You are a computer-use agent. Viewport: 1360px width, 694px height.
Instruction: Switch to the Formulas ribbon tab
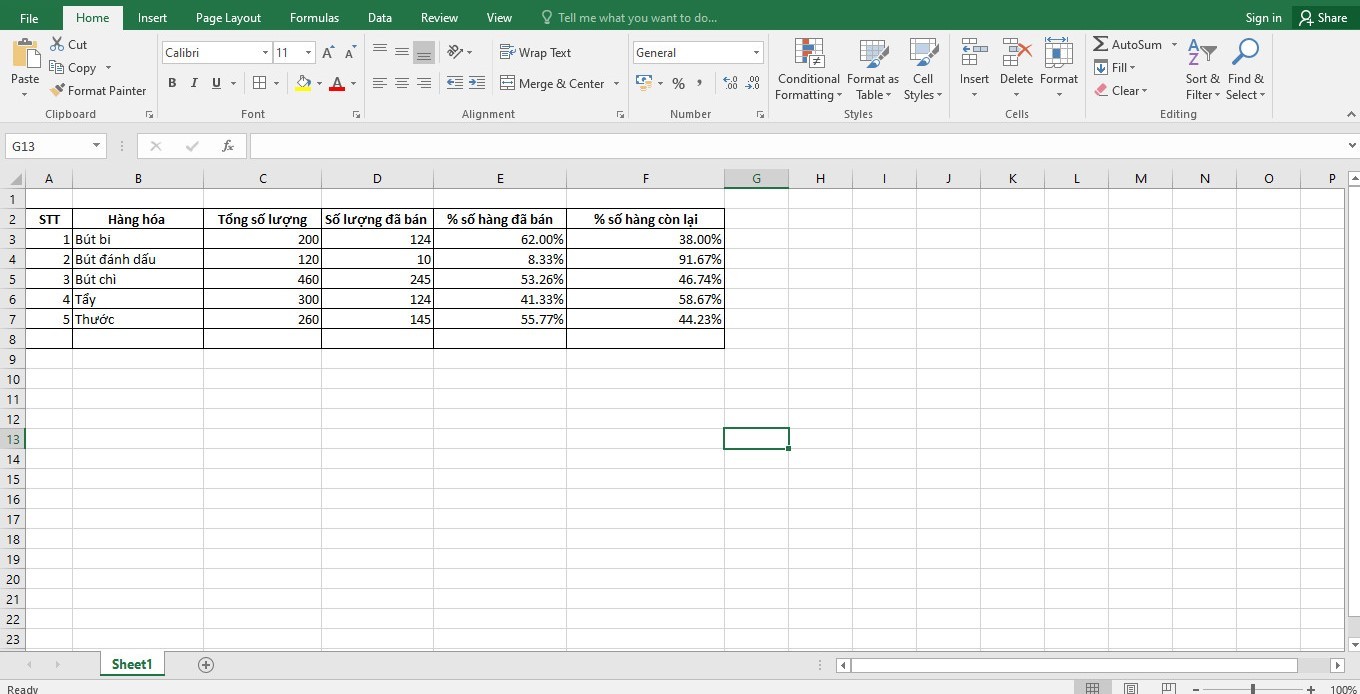314,17
